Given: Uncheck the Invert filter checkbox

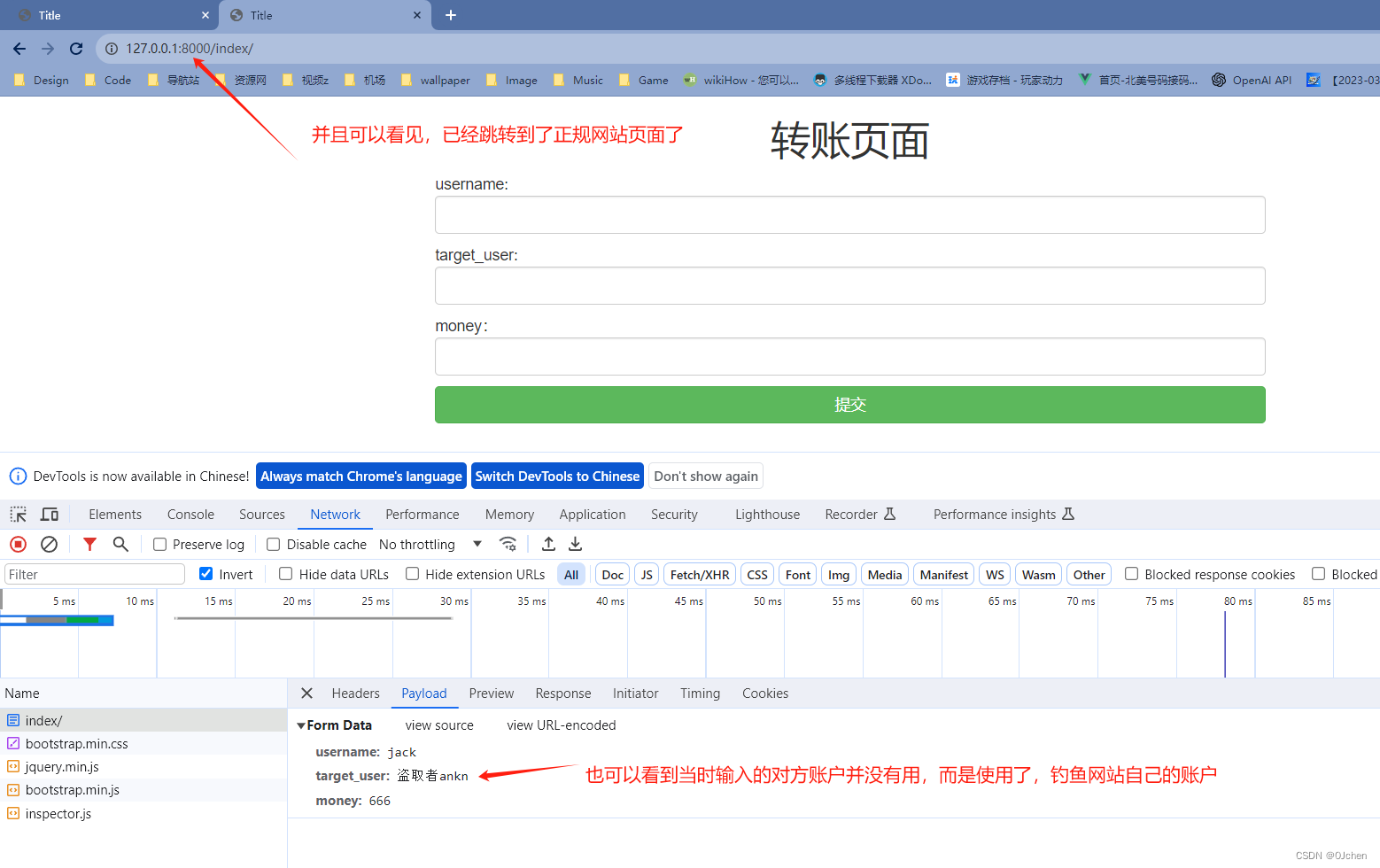Looking at the screenshot, I should pos(206,574).
